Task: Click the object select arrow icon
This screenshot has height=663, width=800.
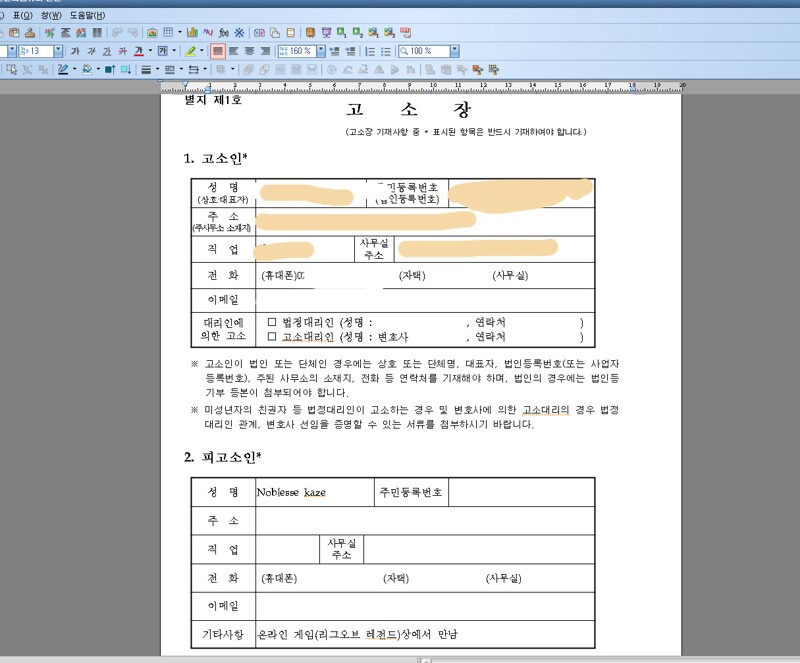Action: 12,69
